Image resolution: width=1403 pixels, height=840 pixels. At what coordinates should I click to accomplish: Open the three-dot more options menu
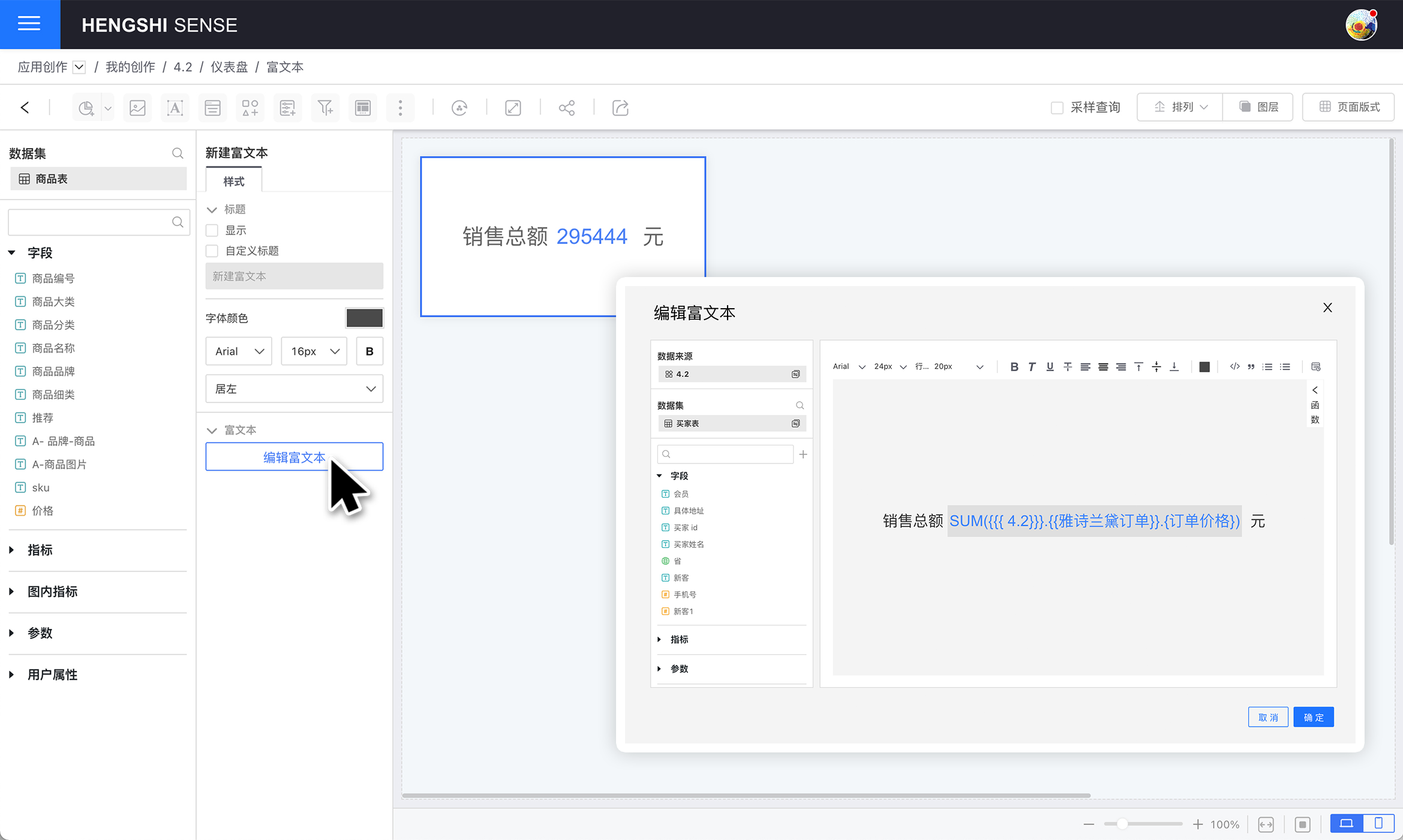(400, 108)
